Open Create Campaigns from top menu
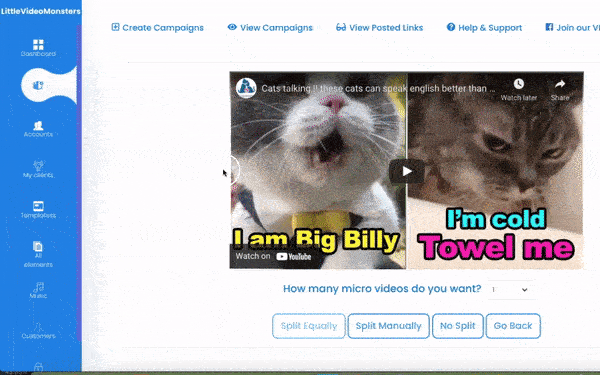Viewport: 600px width, 375px height. pyautogui.click(x=157, y=28)
